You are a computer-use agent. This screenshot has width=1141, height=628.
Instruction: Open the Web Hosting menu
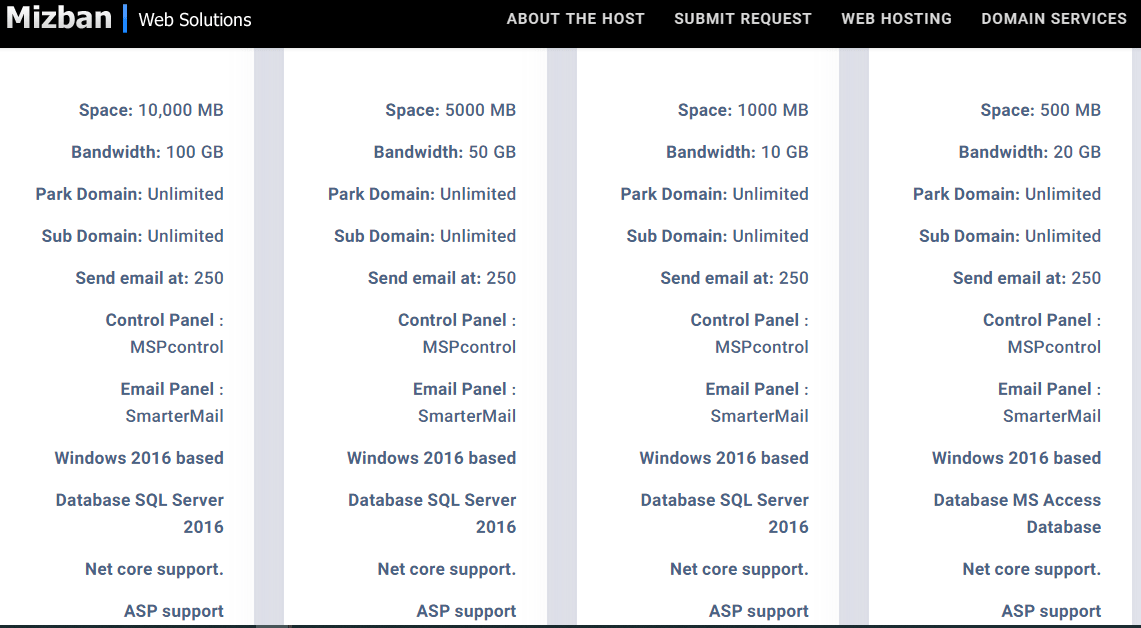point(896,19)
